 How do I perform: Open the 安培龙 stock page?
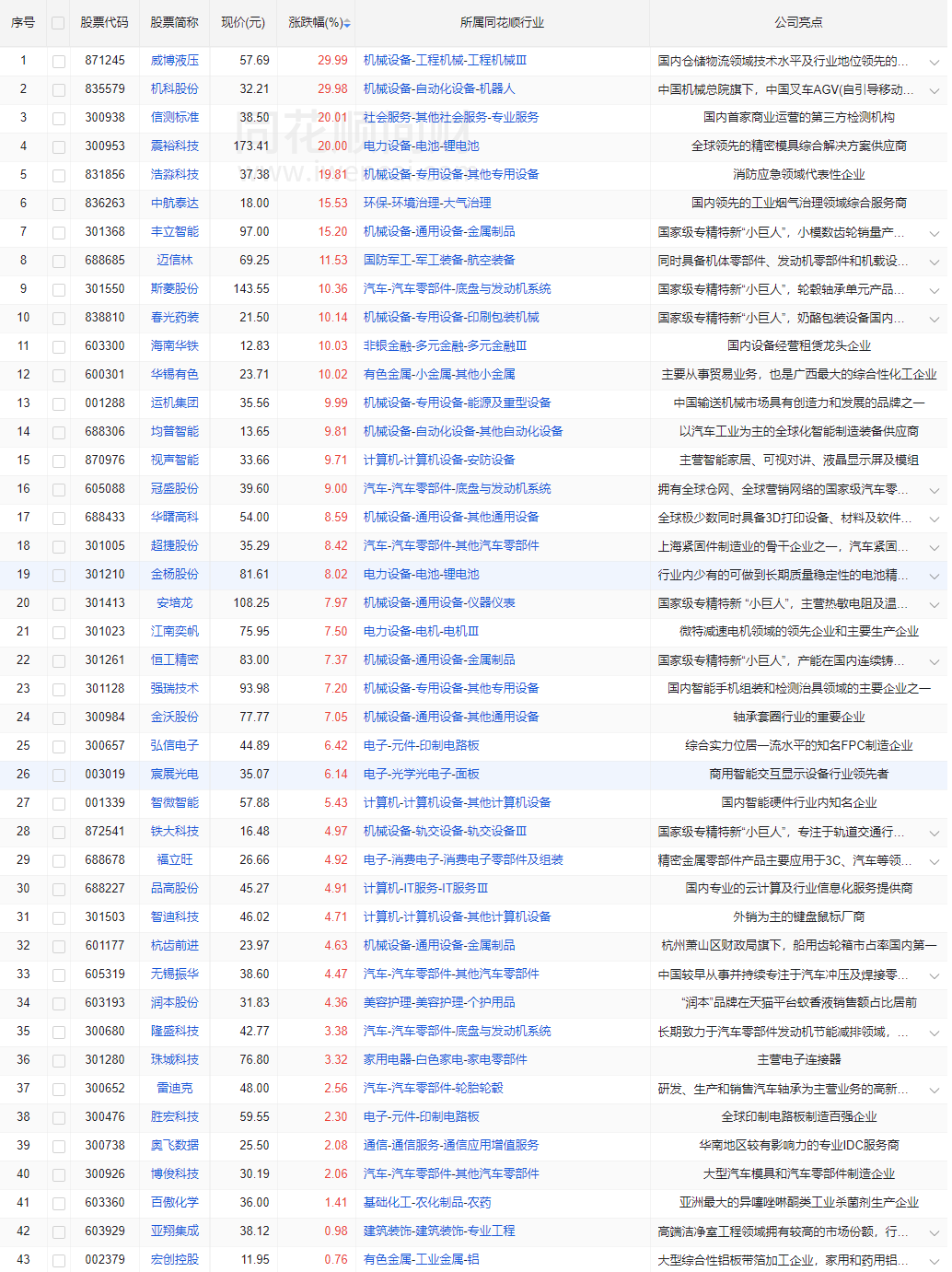[x=175, y=602]
